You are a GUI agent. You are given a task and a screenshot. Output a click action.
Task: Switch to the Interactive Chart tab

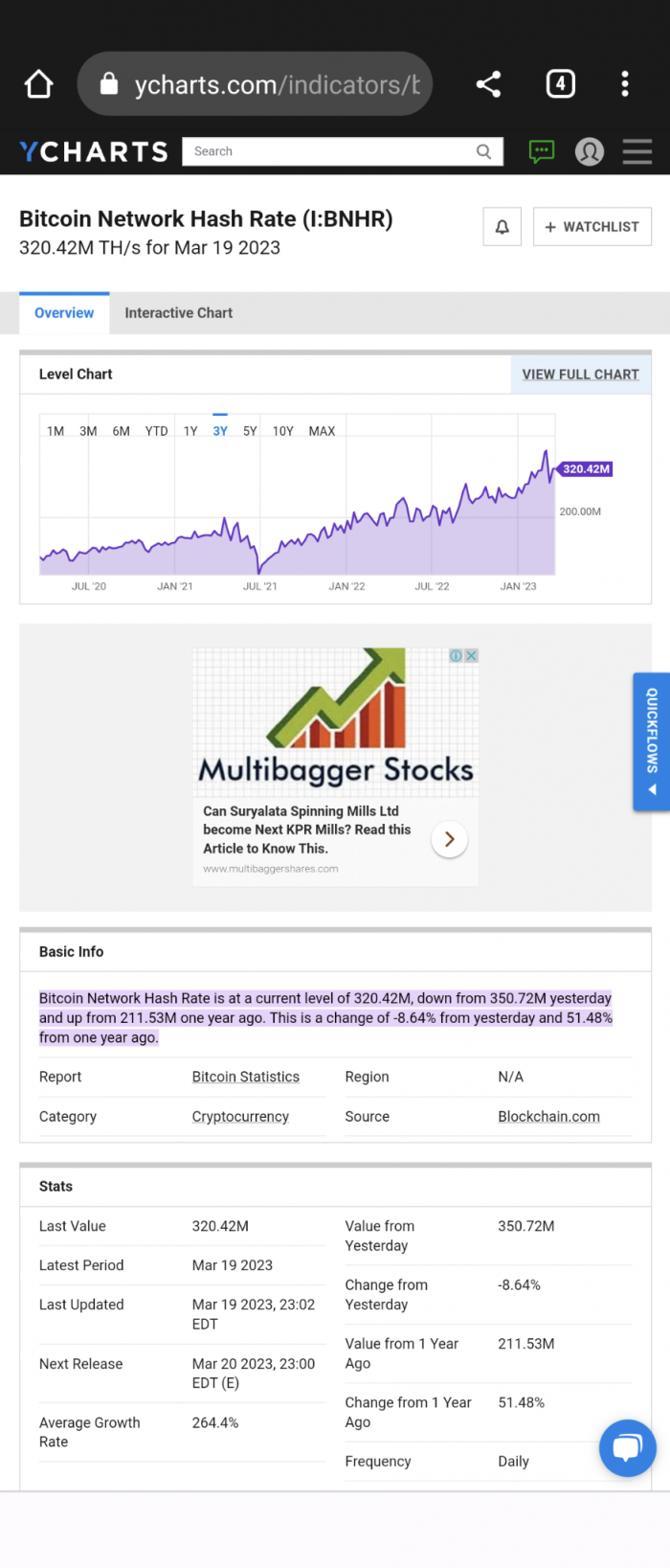[x=178, y=313]
